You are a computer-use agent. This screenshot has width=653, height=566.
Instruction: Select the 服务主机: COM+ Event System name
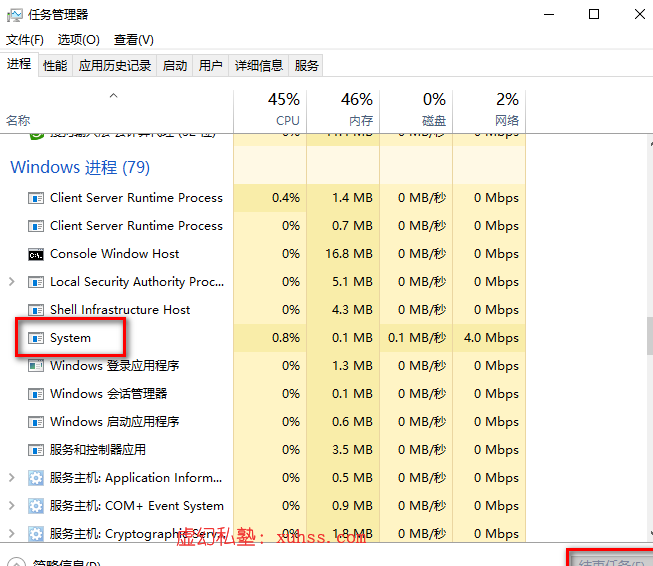137,506
